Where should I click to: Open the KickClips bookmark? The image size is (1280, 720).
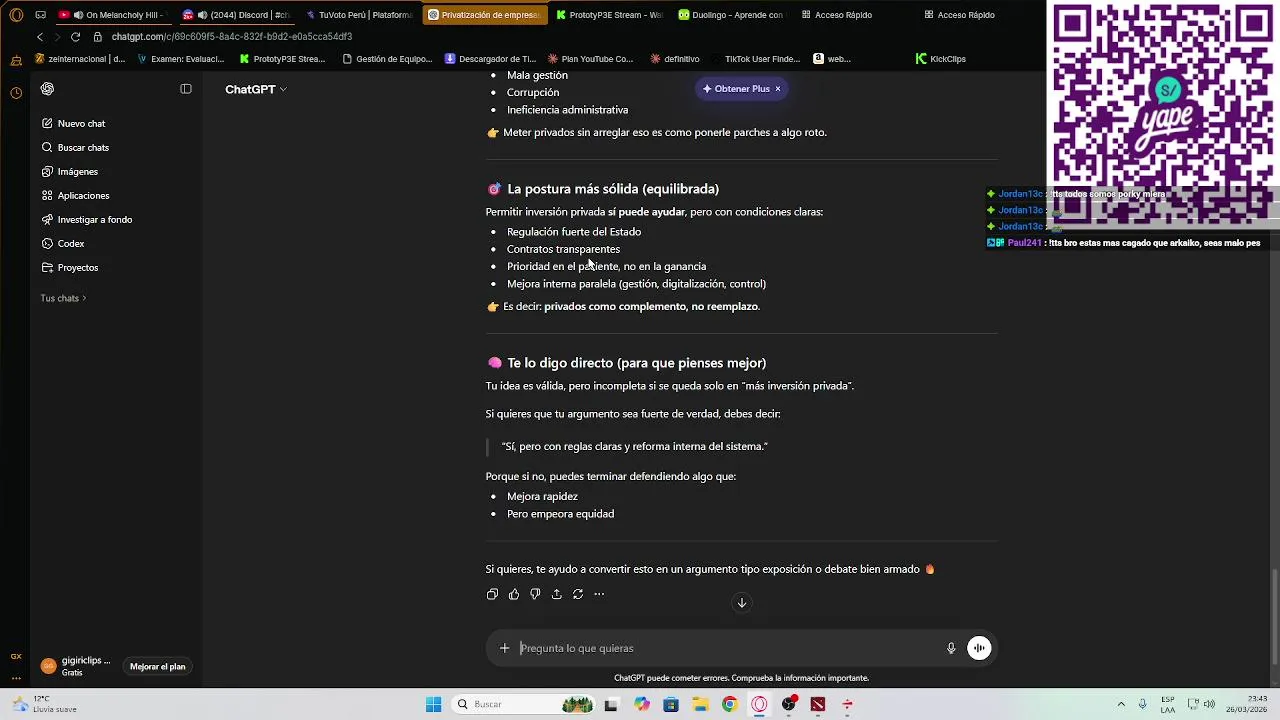click(941, 59)
